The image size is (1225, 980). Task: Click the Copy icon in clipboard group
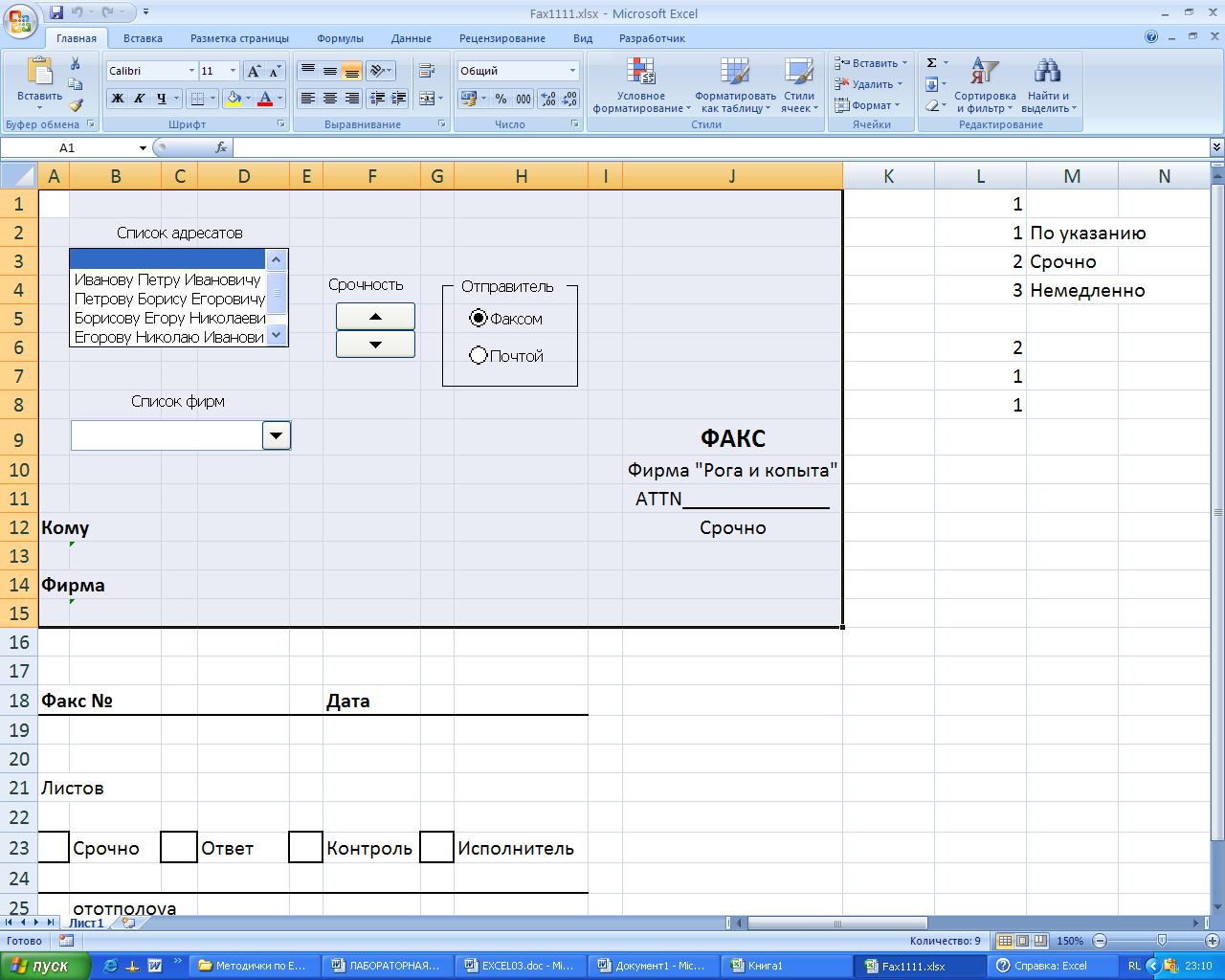coord(76,84)
